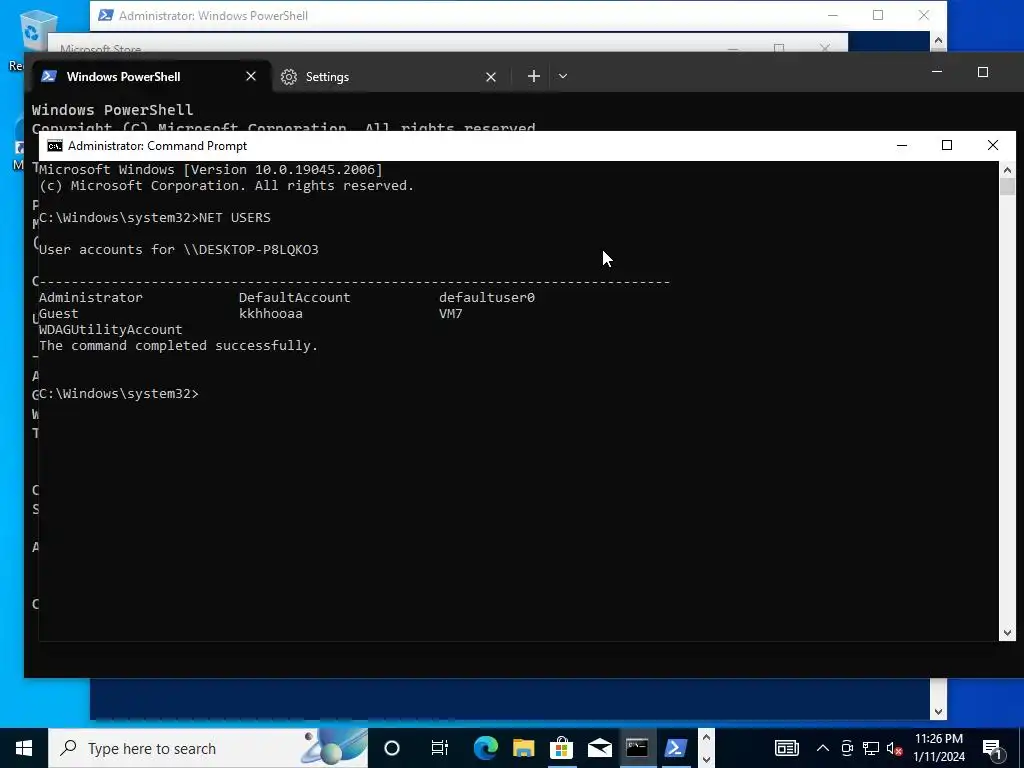Click the kkhhooaa user name
Image resolution: width=1024 pixels, height=768 pixels.
pyautogui.click(x=270, y=313)
